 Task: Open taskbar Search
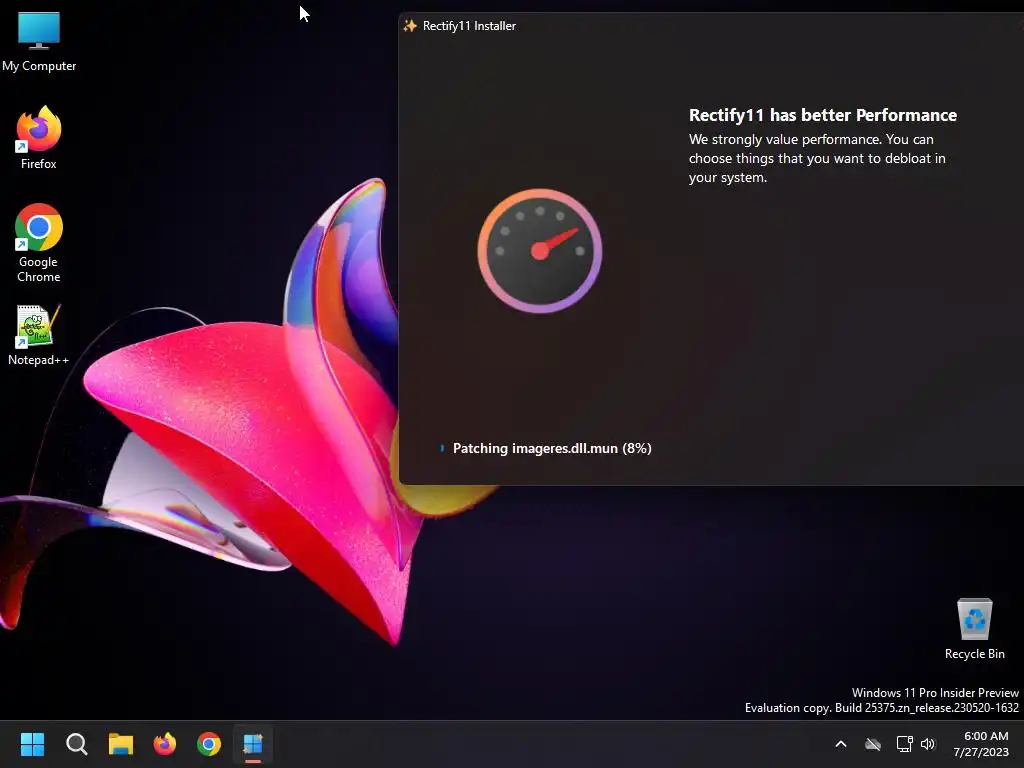76,744
